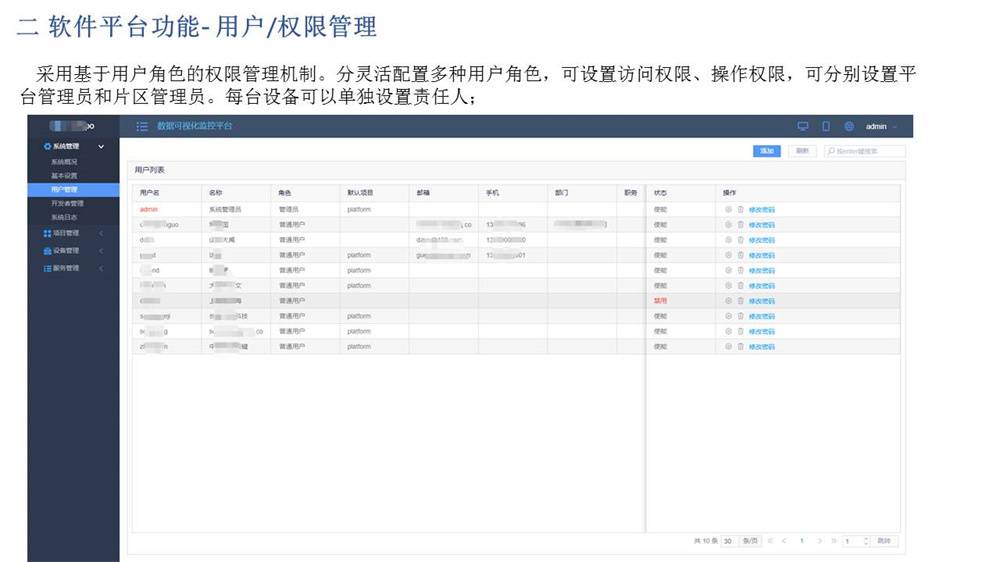
Task: Expand the 项目管理 sidebar section
Action: click(101, 233)
